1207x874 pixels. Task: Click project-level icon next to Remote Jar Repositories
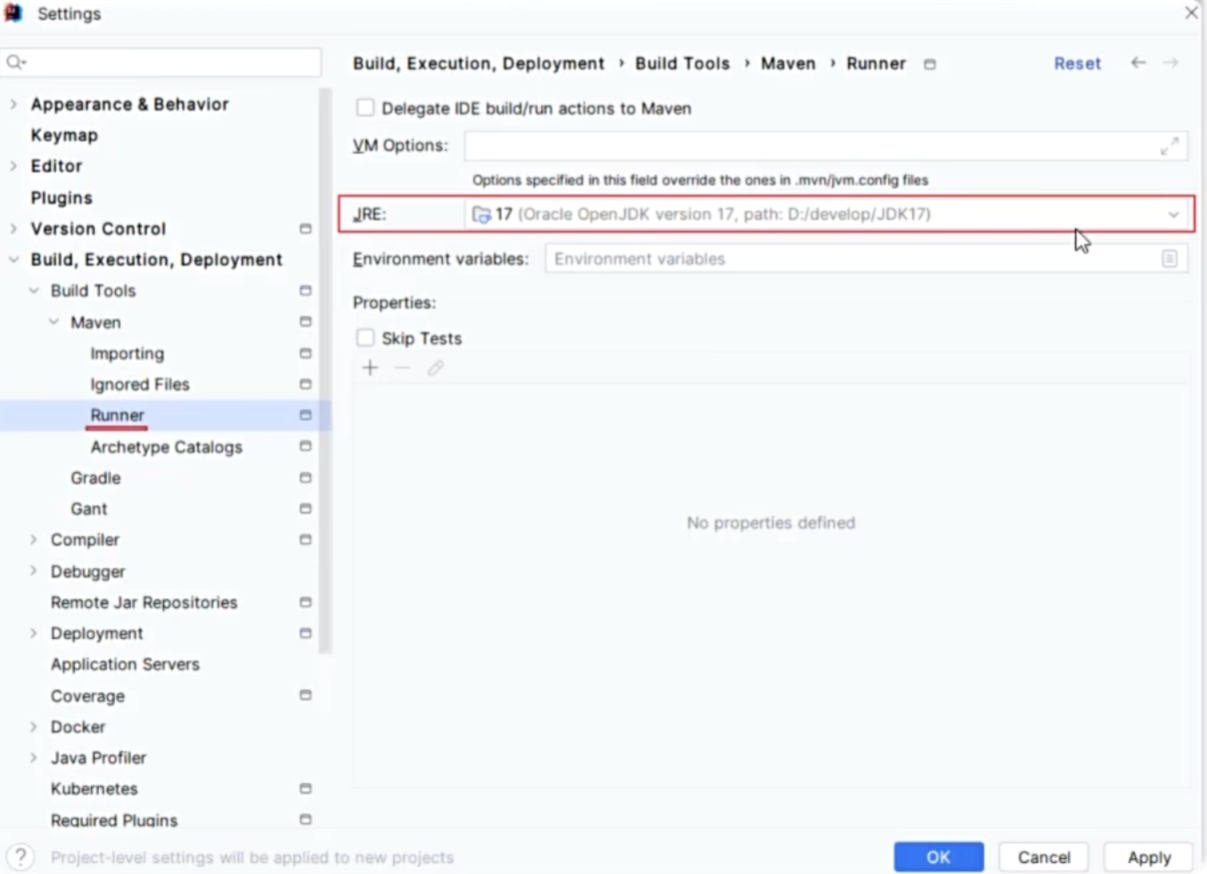click(305, 602)
